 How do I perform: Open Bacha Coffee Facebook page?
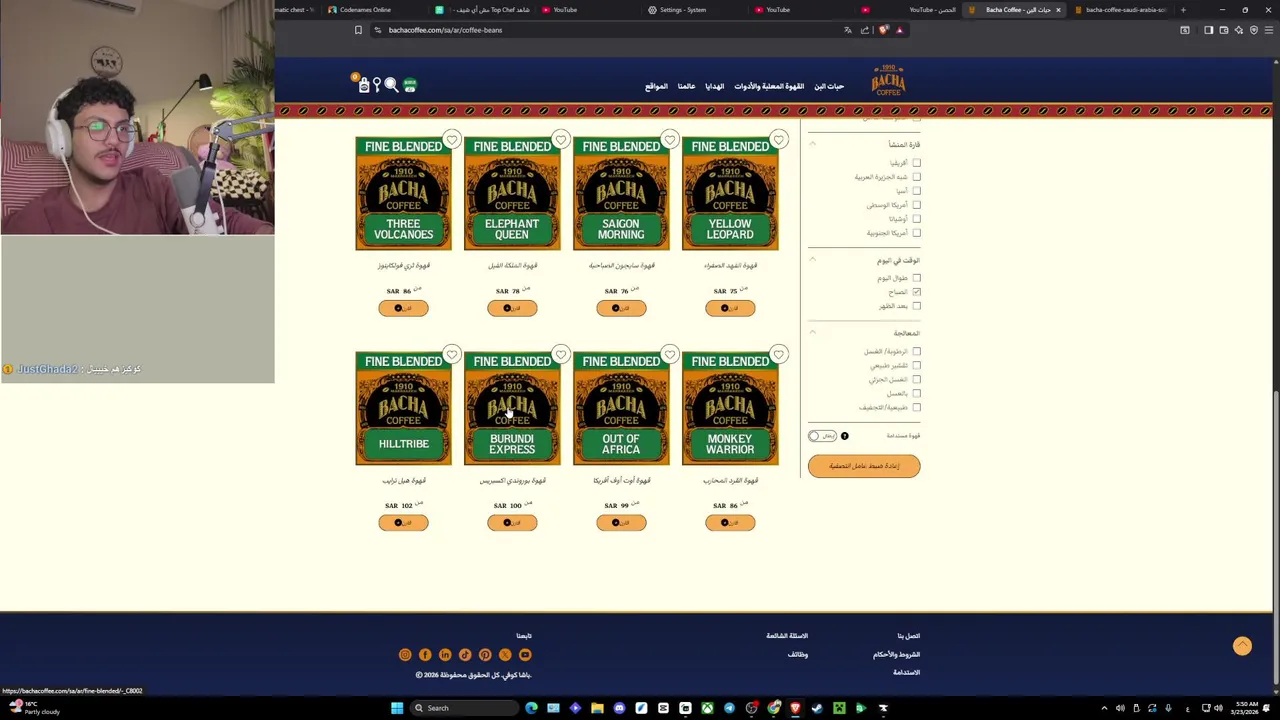[x=425, y=655]
